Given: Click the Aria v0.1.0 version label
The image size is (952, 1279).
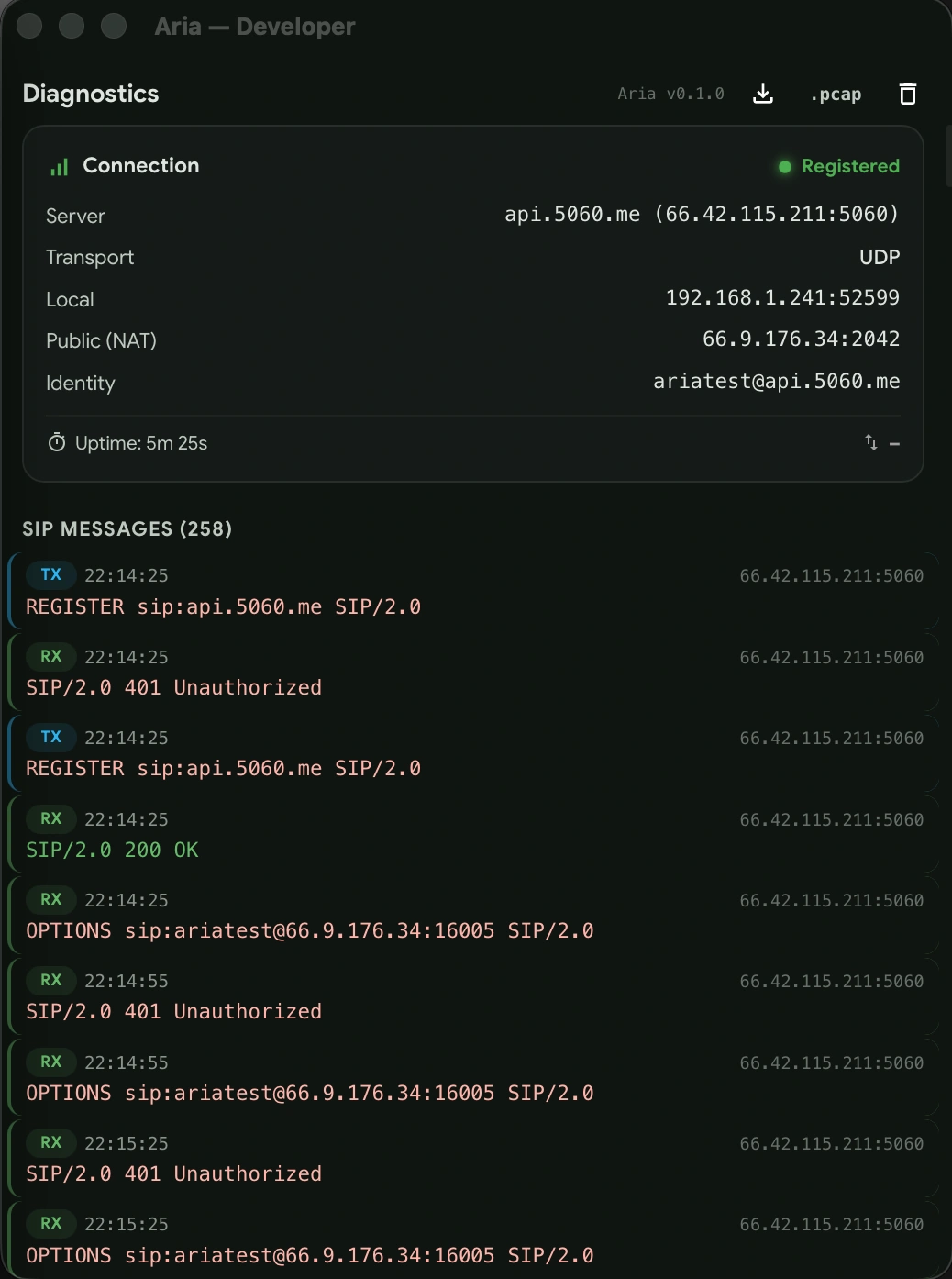Looking at the screenshot, I should click(x=670, y=94).
